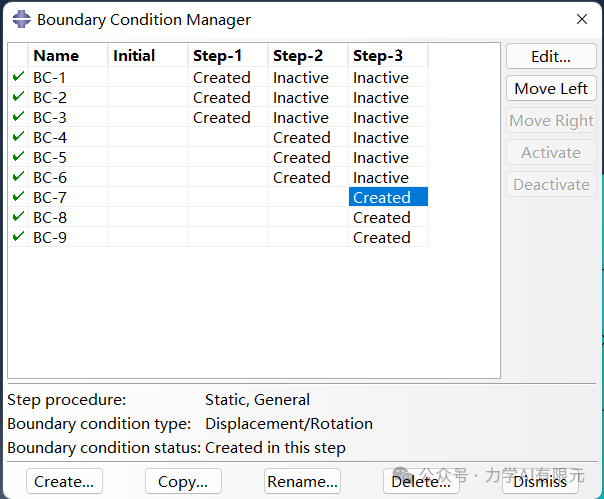Select BC-8 Created cell under Step-3
The image size is (604, 499).
(x=388, y=218)
